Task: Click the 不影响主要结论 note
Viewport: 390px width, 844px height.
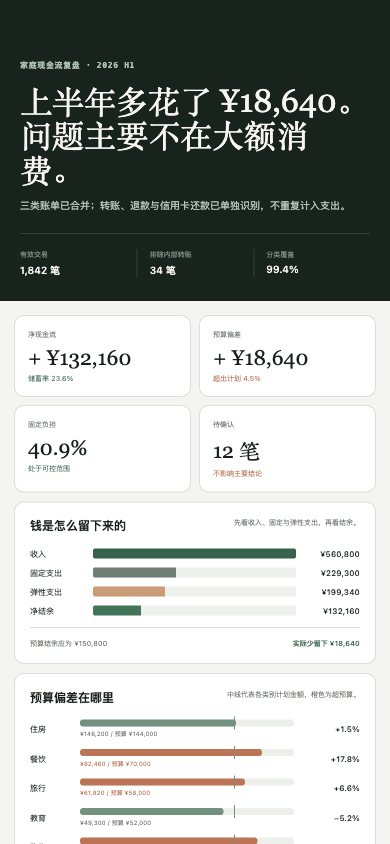Action: pos(238,474)
